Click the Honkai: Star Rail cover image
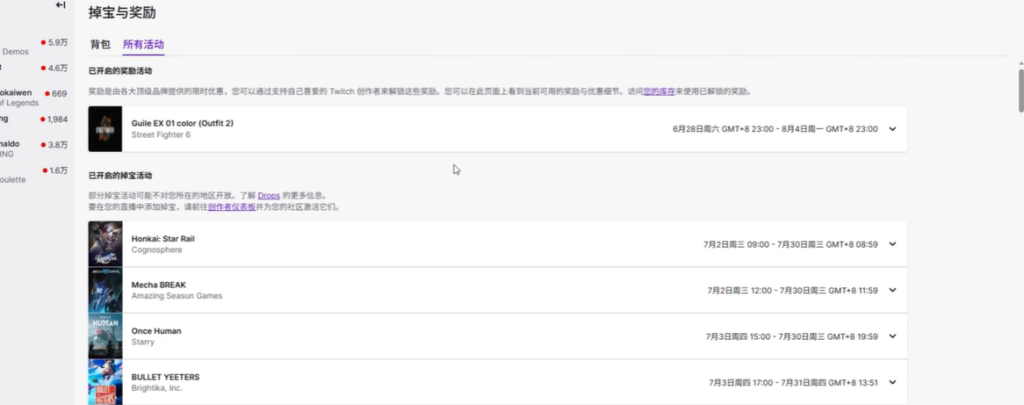Screen dimensions: 1024x405 coord(105,244)
